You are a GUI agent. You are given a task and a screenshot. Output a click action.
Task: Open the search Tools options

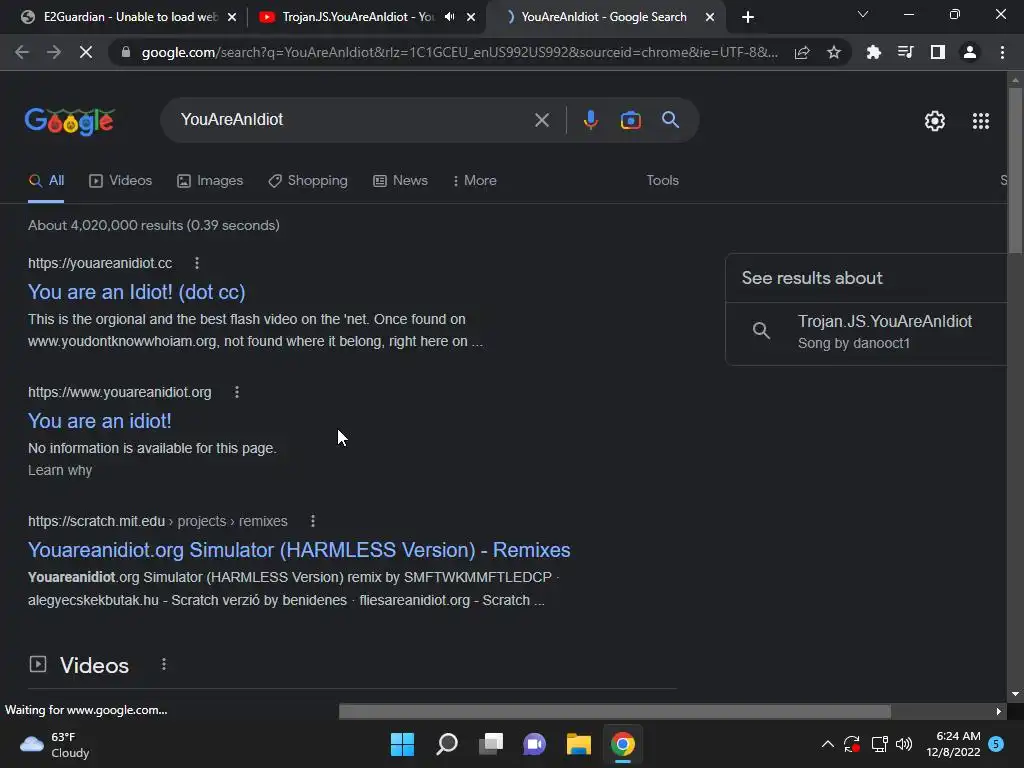click(x=662, y=181)
